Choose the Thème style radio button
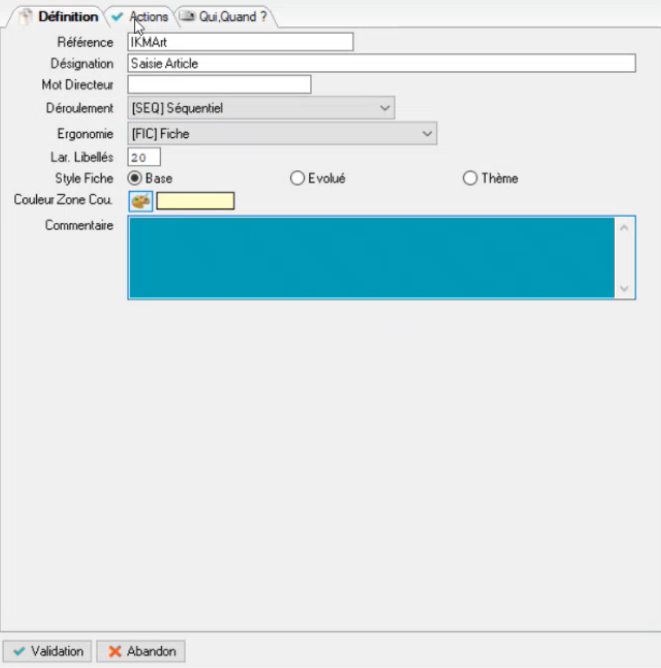 pyautogui.click(x=470, y=178)
